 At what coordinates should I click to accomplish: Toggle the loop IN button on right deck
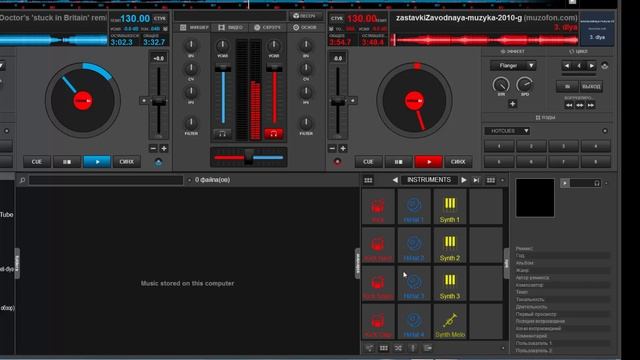[567, 87]
